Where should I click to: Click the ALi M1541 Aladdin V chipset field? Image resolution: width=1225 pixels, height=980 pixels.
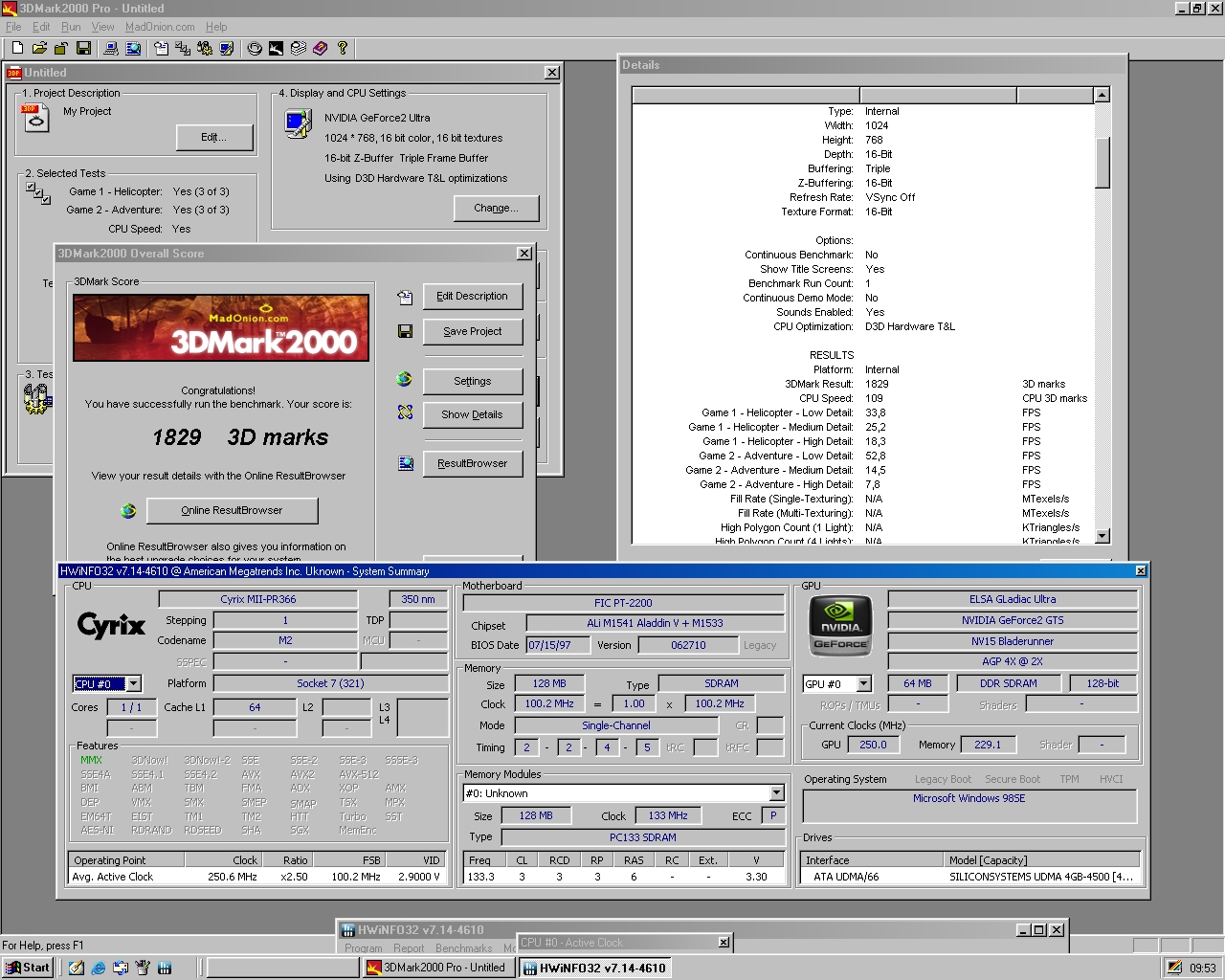[655, 623]
